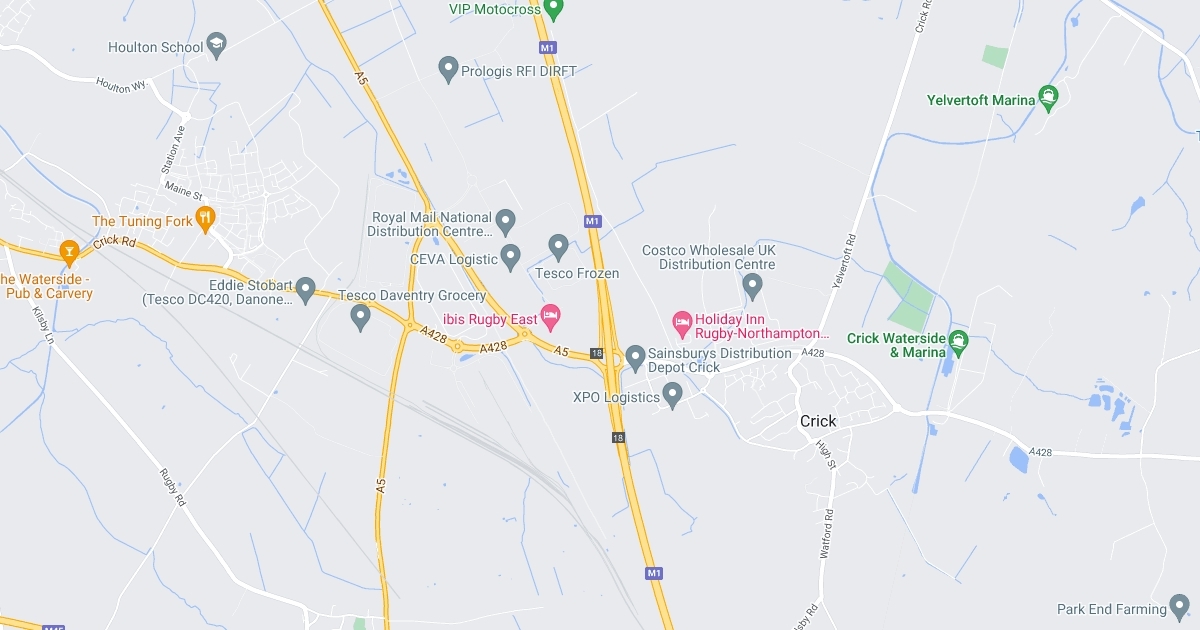The height and width of the screenshot is (630, 1200).
Task: Open the Prologis RFI DIRFT pin
Action: 448,69
